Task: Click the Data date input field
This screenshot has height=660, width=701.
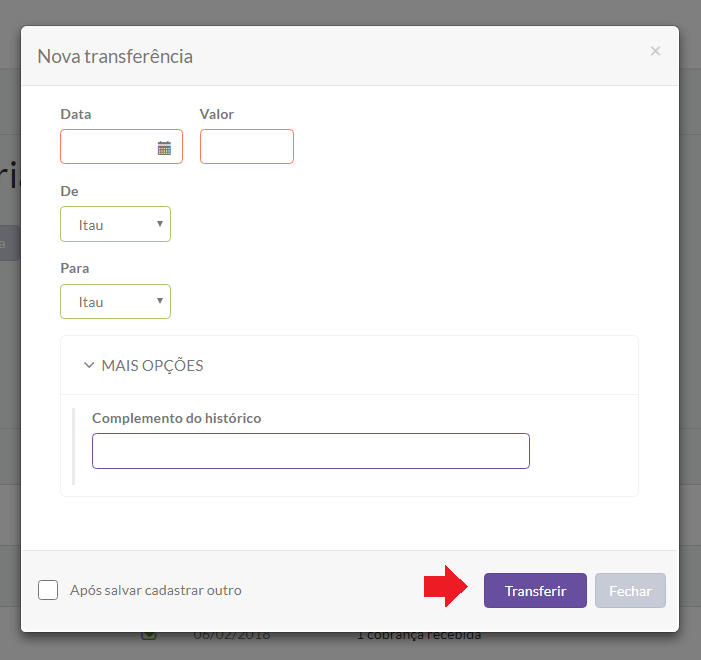Action: (121, 147)
